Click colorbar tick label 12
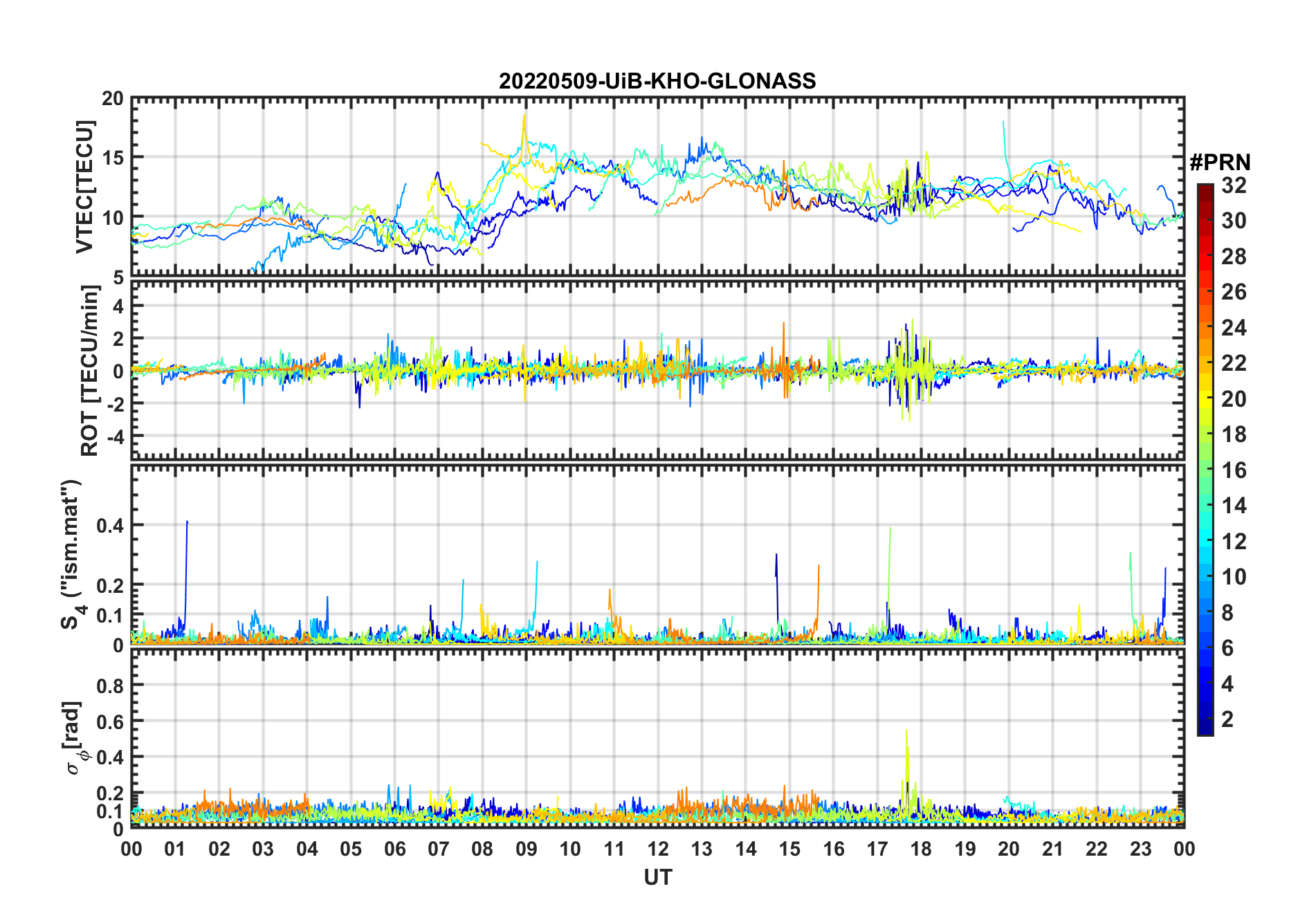Viewport: 1316px width, 920px height. click(x=1234, y=542)
